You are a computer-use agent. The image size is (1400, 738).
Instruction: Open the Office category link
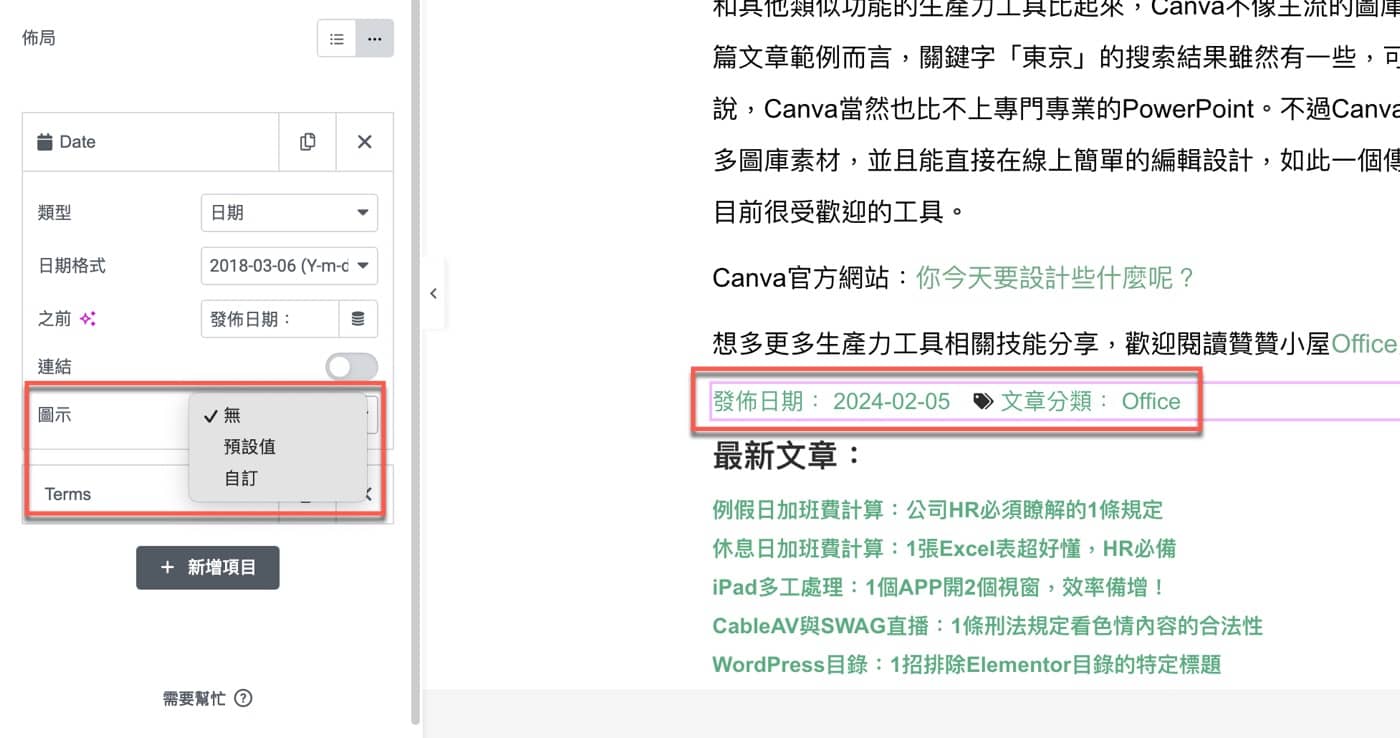pos(1151,401)
